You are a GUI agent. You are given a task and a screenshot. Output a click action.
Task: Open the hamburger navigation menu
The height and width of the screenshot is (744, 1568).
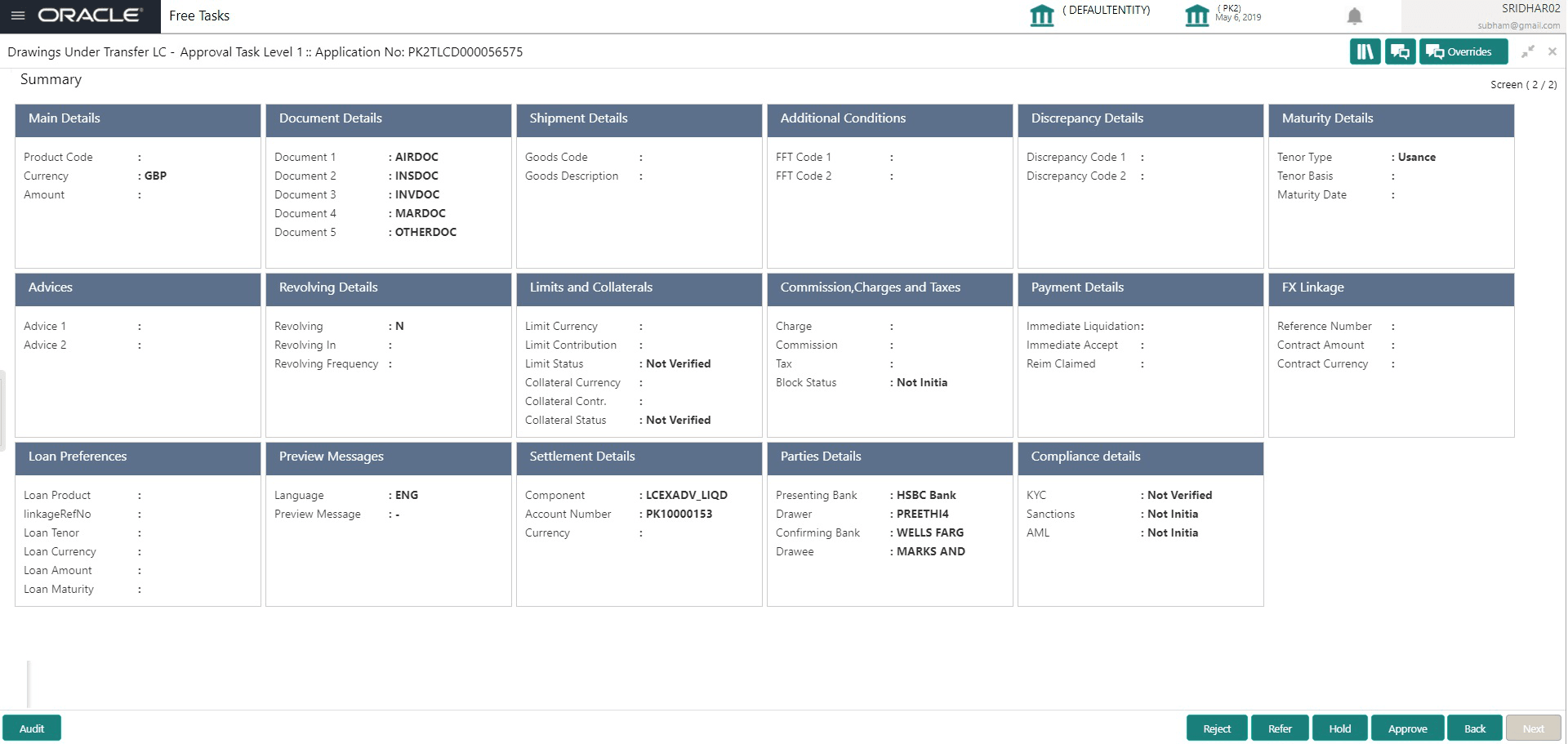click(16, 15)
